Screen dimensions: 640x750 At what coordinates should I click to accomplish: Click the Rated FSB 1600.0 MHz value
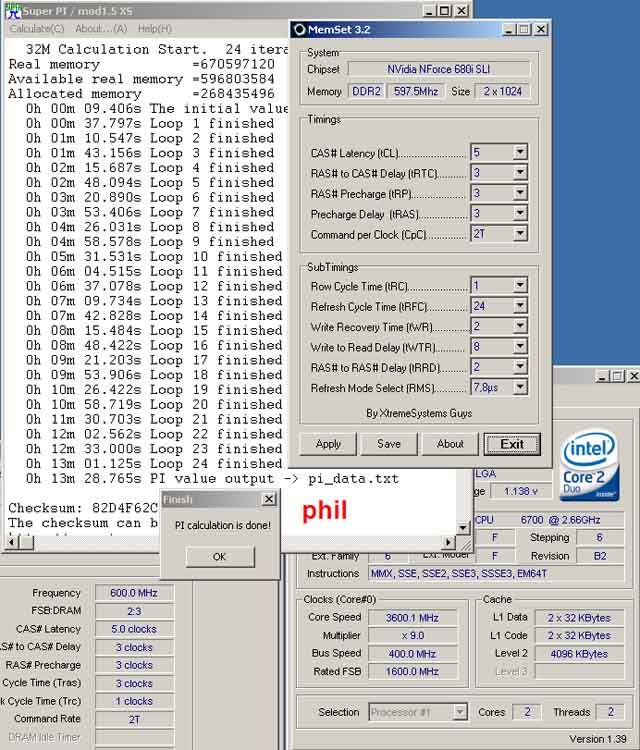[x=412, y=672]
